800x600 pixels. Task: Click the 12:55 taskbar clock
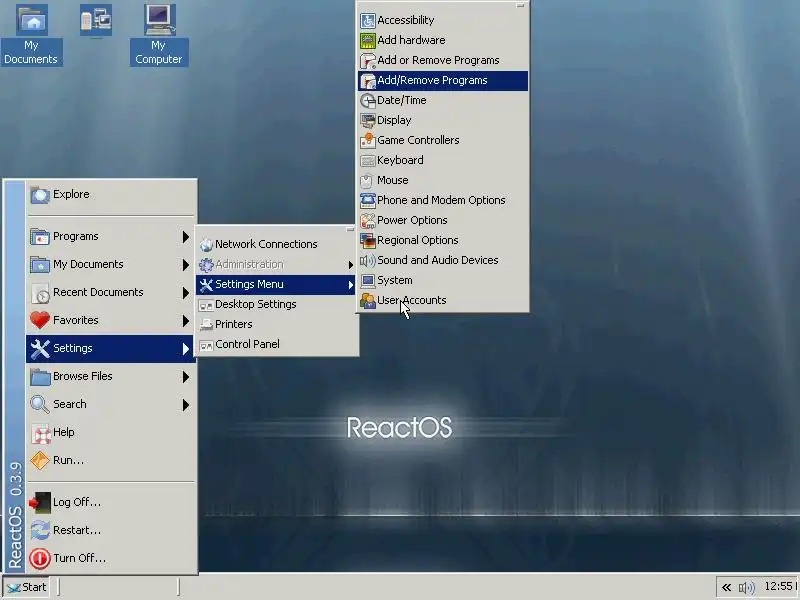tap(779, 587)
